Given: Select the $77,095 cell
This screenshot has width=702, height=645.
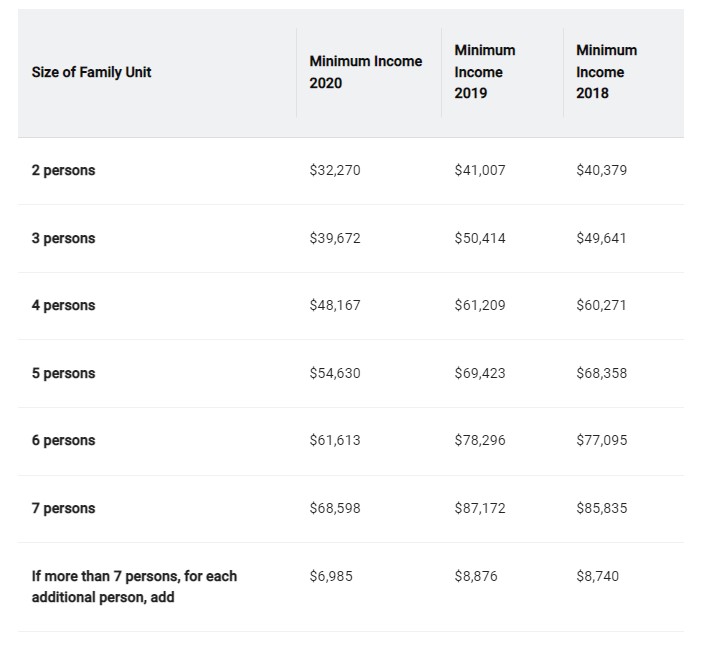Looking at the screenshot, I should click(x=602, y=440).
